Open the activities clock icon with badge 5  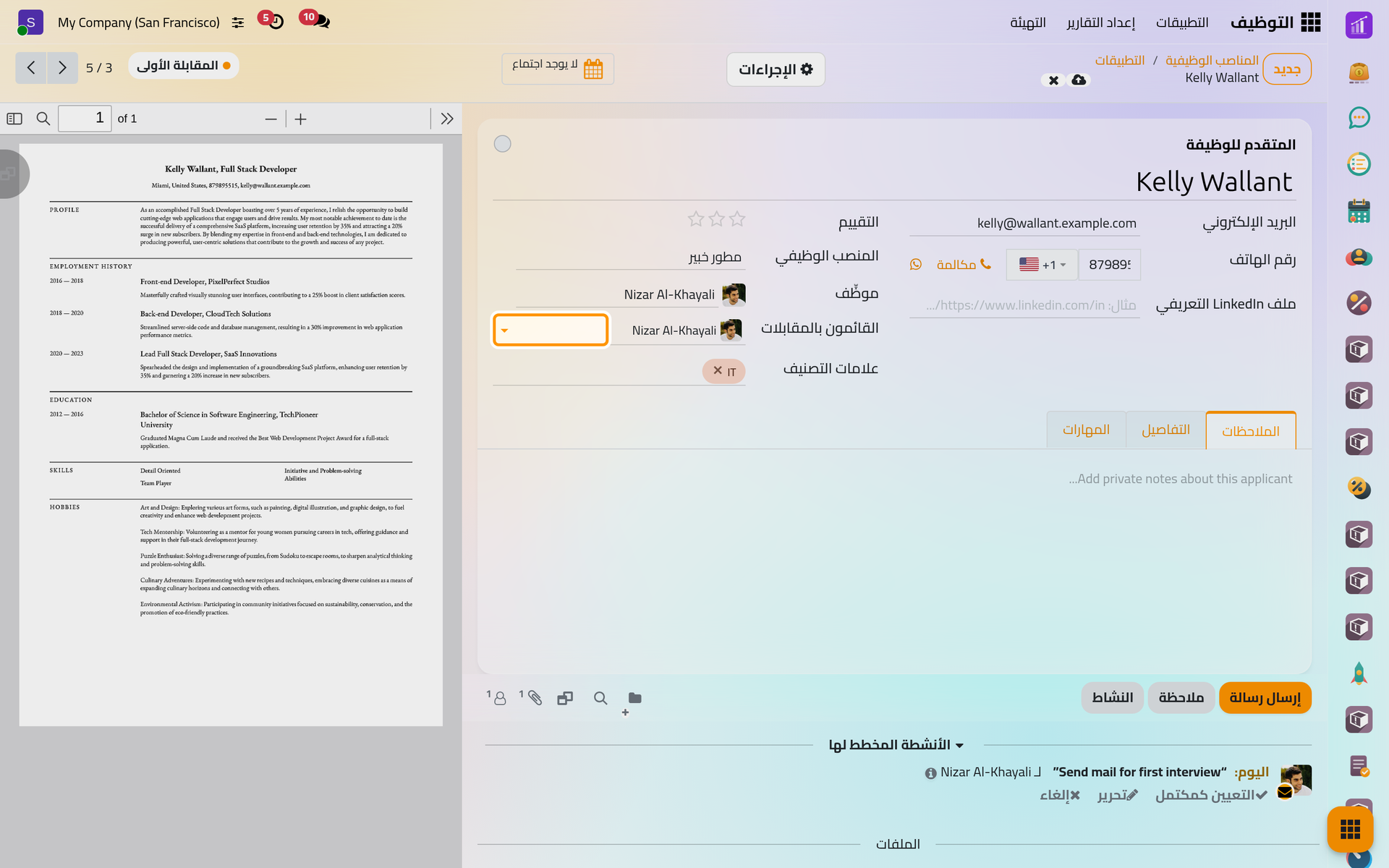point(276,22)
